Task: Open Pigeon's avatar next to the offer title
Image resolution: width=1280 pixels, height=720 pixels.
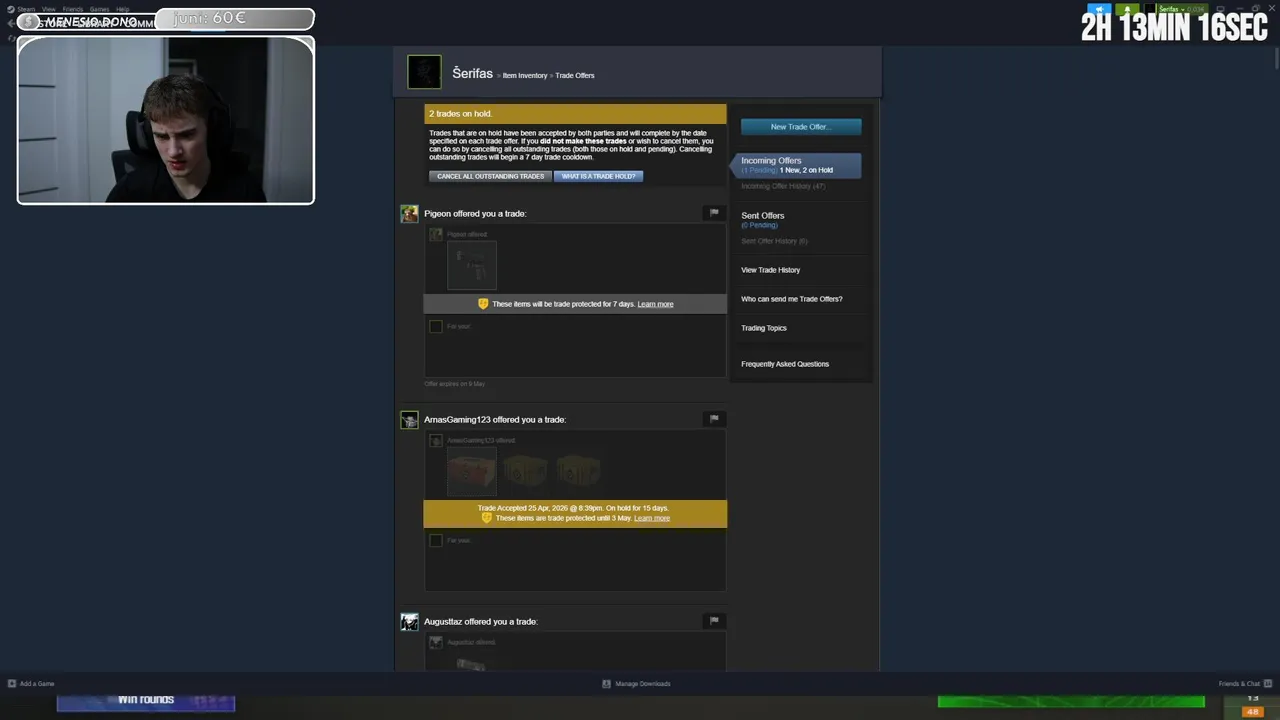Action: (x=409, y=214)
